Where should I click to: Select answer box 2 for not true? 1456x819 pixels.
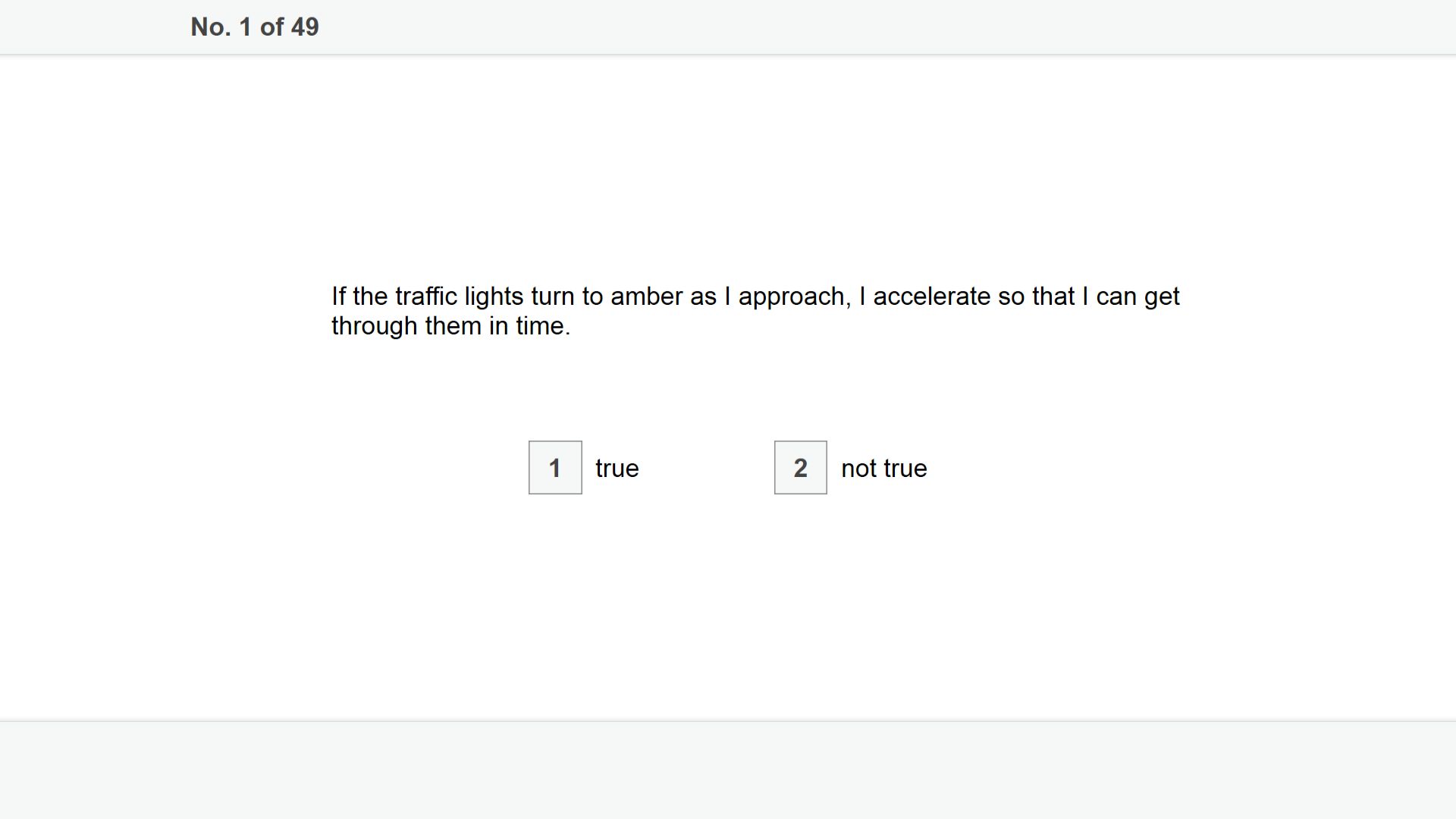click(801, 468)
